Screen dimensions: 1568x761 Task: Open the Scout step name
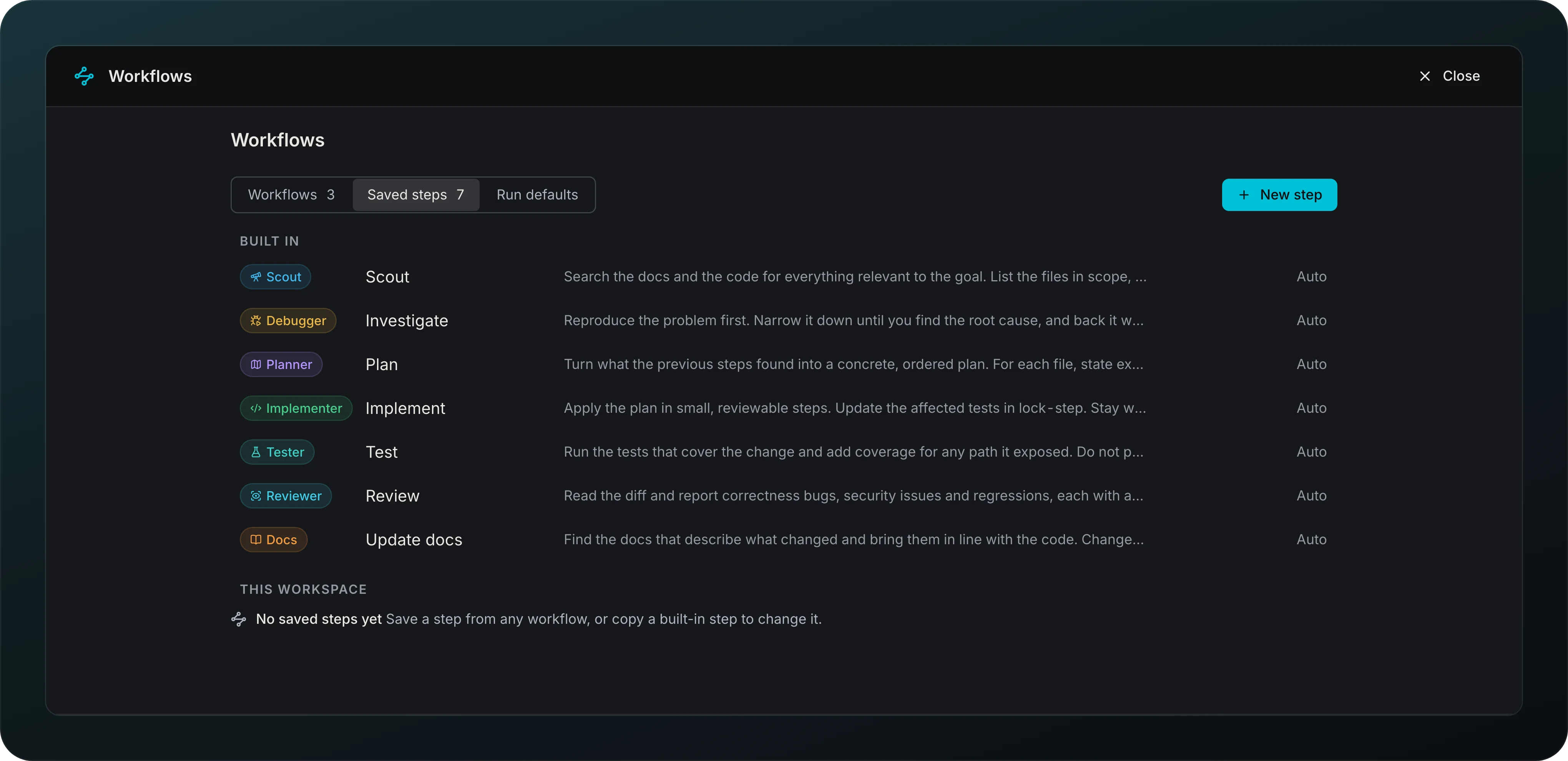[x=387, y=277]
